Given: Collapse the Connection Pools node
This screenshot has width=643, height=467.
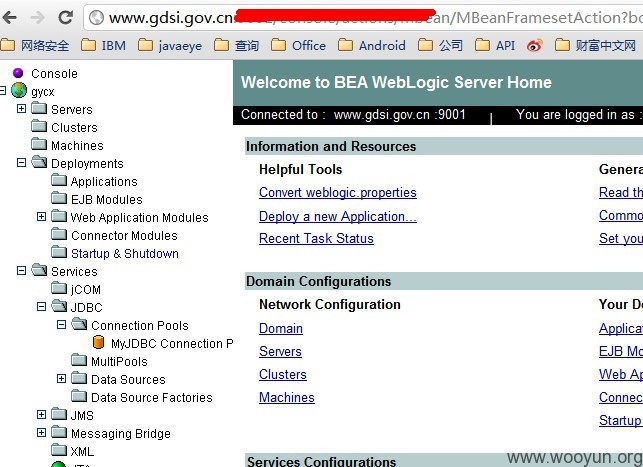Looking at the screenshot, I should click(x=62, y=325).
